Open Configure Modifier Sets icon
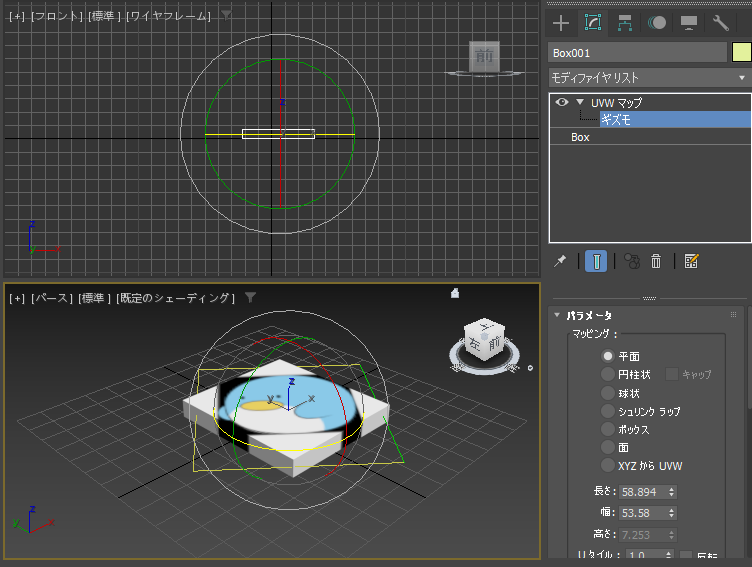 click(691, 261)
